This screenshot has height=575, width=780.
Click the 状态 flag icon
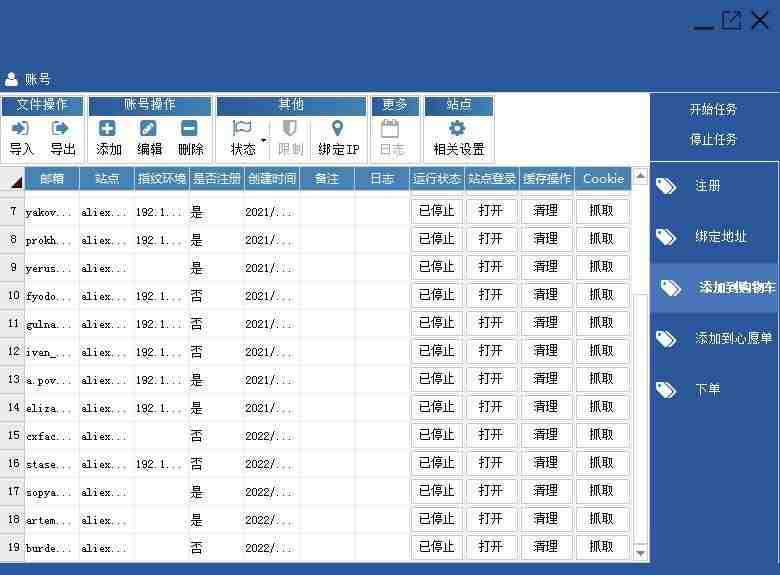click(x=242, y=128)
